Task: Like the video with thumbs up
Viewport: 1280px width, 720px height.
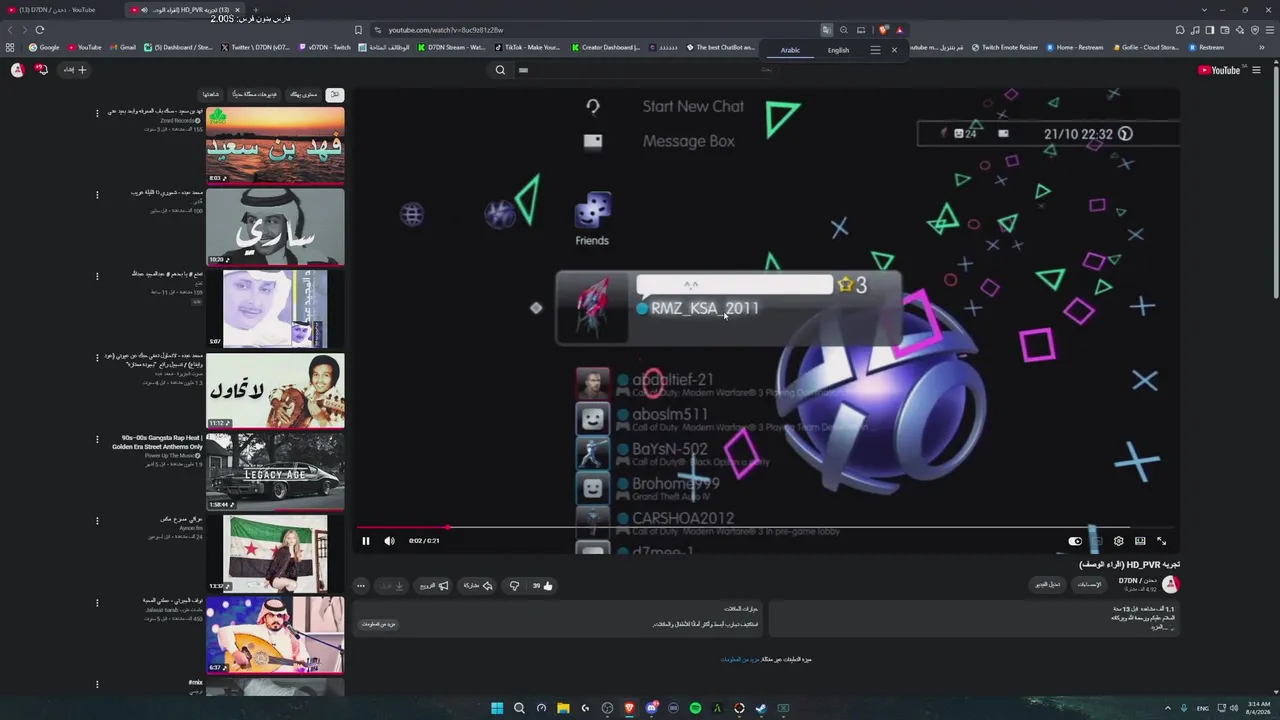Action: (543, 586)
